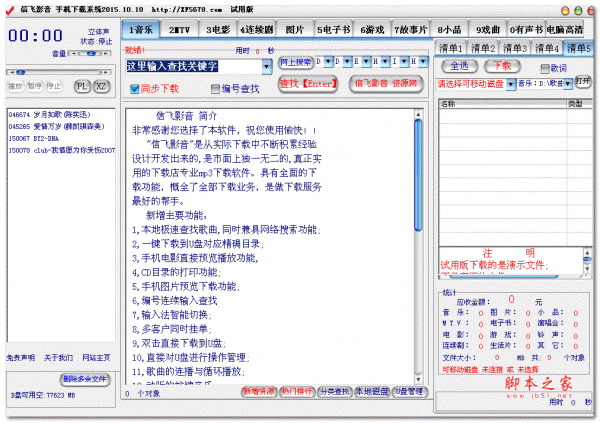Open the 音乐: D:\歌曲 path dropdown
600x423 pixels.
[x=568, y=83]
